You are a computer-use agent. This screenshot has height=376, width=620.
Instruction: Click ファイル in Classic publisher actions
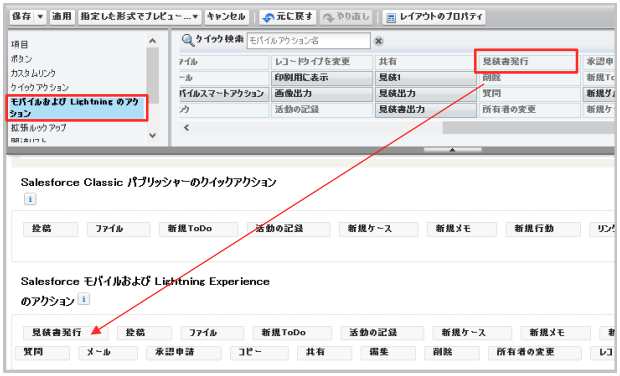click(118, 229)
